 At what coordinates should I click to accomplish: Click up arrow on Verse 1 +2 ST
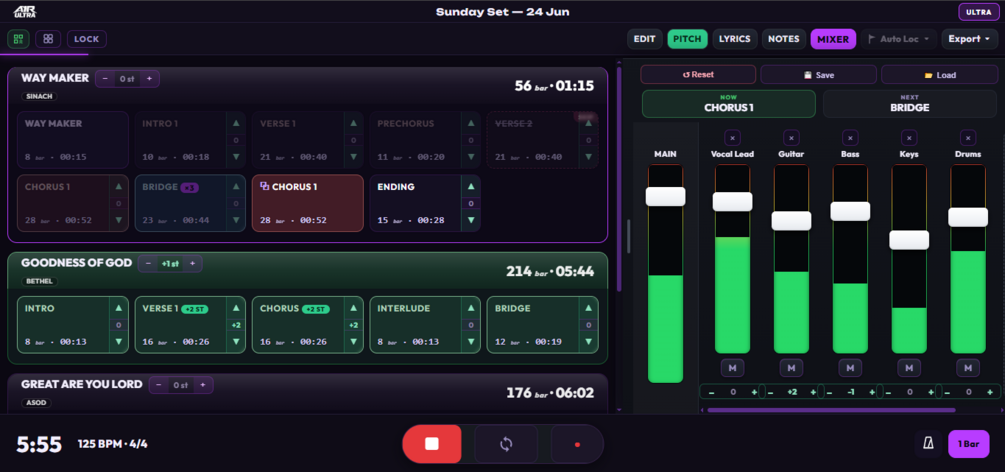click(236, 308)
